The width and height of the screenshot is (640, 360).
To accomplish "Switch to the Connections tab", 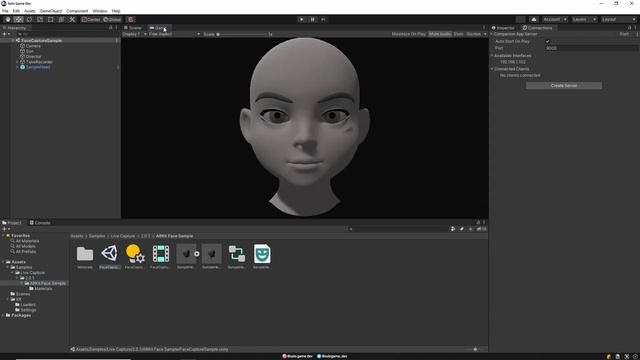I will coord(538,28).
